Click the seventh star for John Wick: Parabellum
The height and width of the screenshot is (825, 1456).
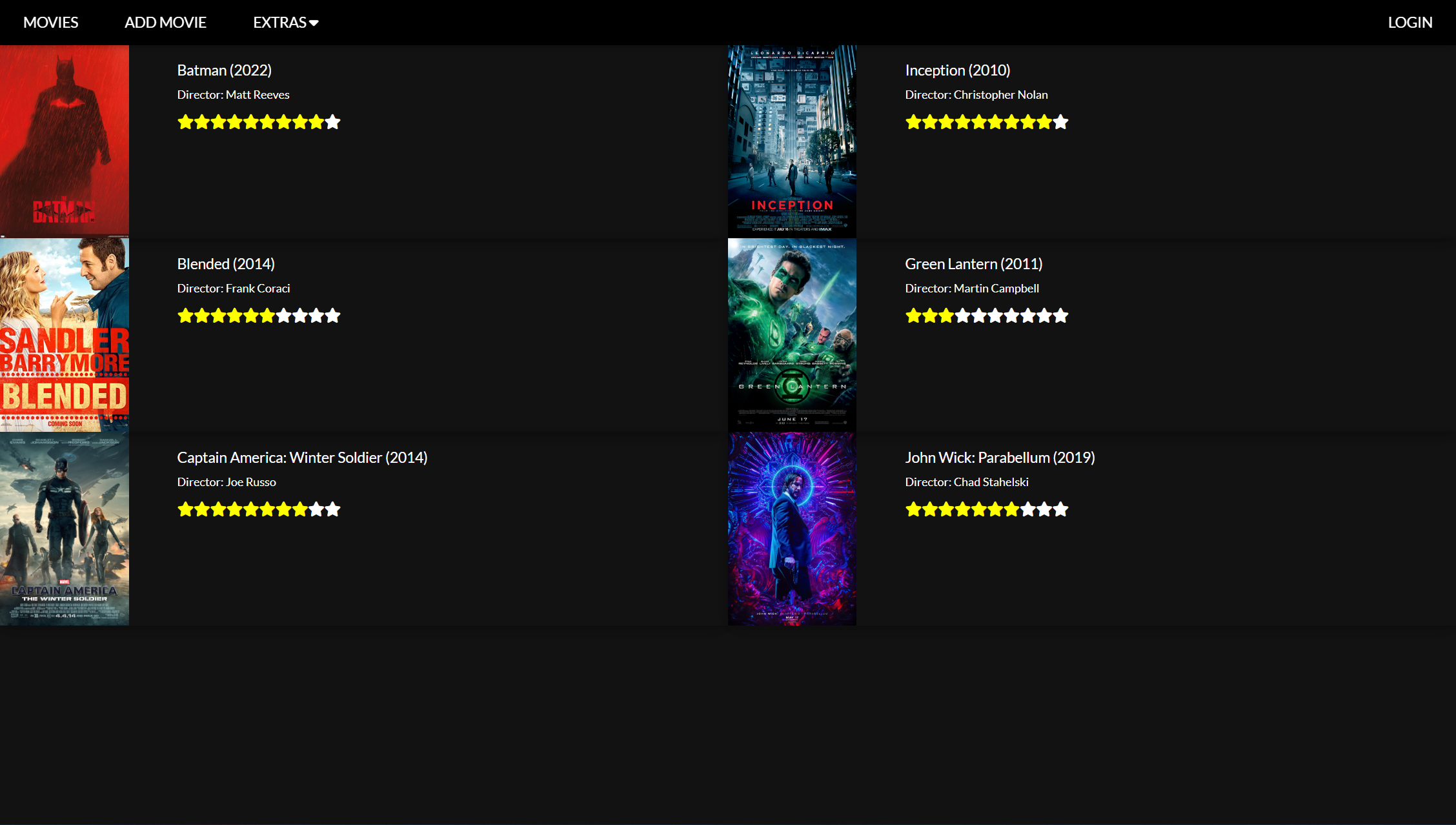(1011, 509)
